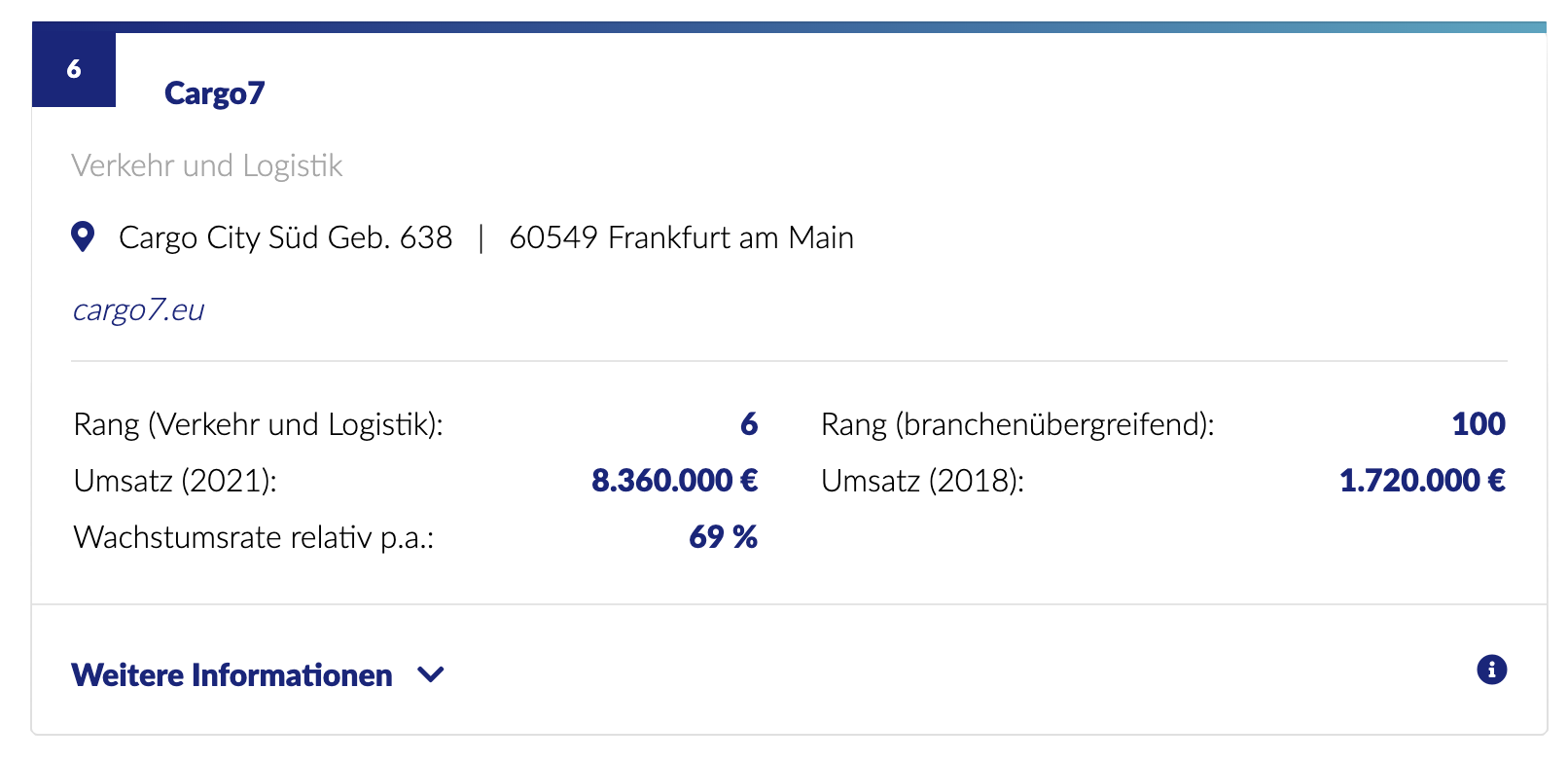Image resolution: width=1568 pixels, height=761 pixels.
Task: Click the industry rank value 6
Action: click(749, 424)
